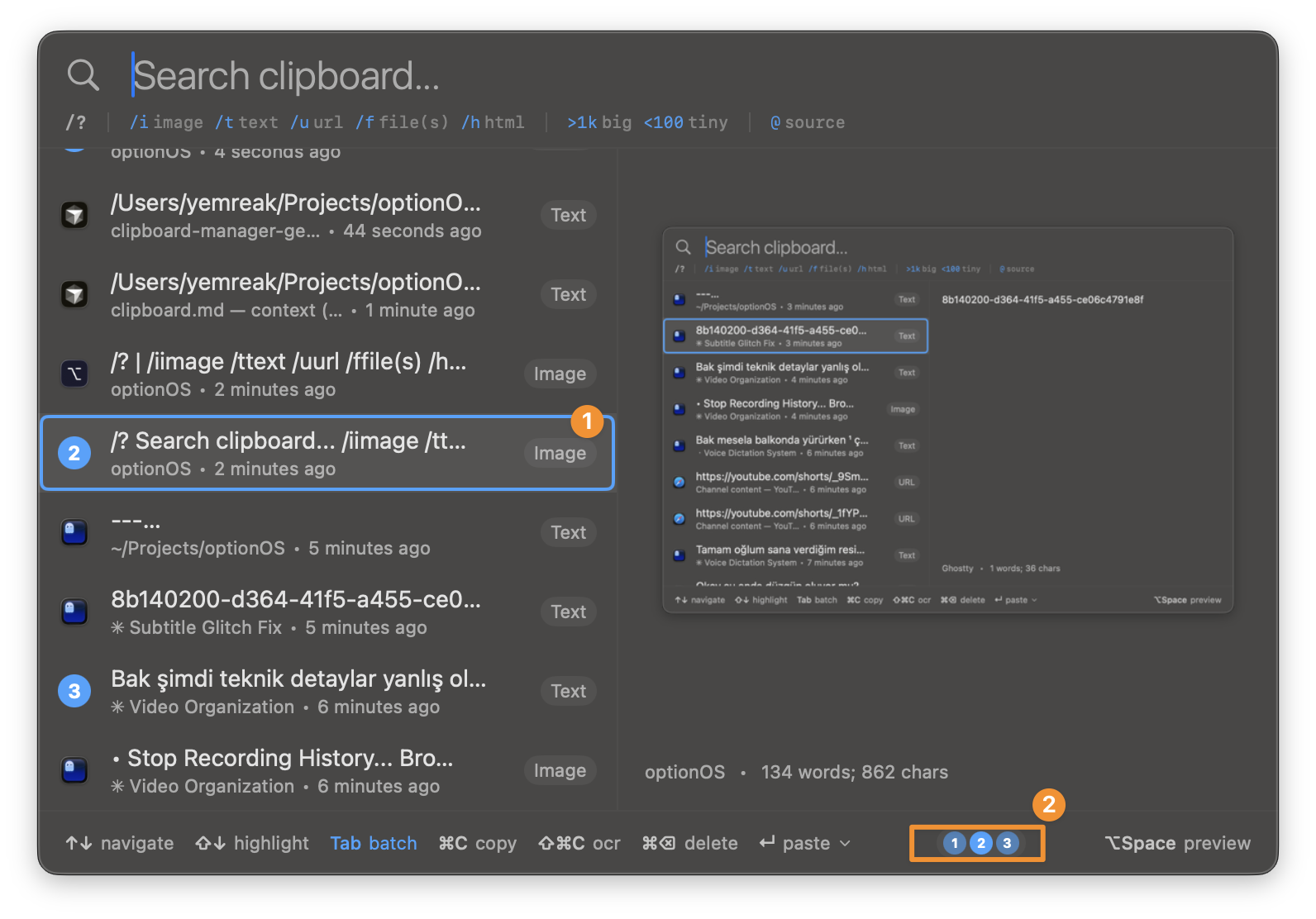Image resolution: width=1316 pixels, height=919 pixels.
Task: Click the optionOS app icon on the first Image entry
Action: (x=75, y=374)
